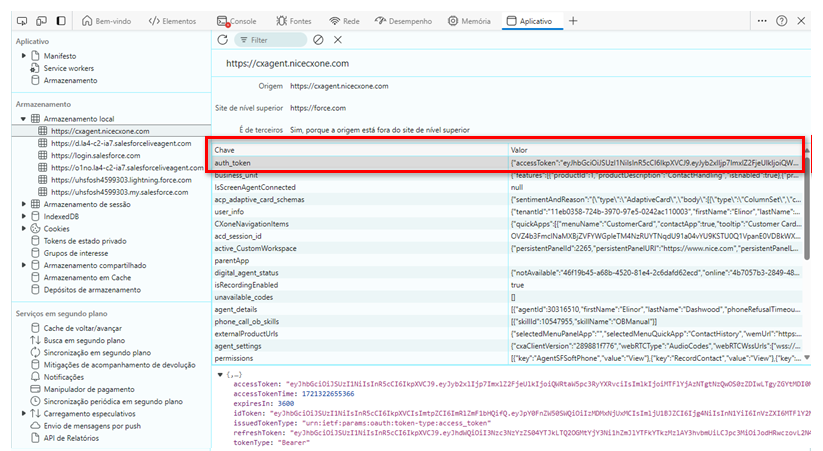Select the o1no.la4-c2-ia7.salesforceliveagent.com entry
Image resolution: width=823 pixels, height=451 pixels.
point(127,167)
